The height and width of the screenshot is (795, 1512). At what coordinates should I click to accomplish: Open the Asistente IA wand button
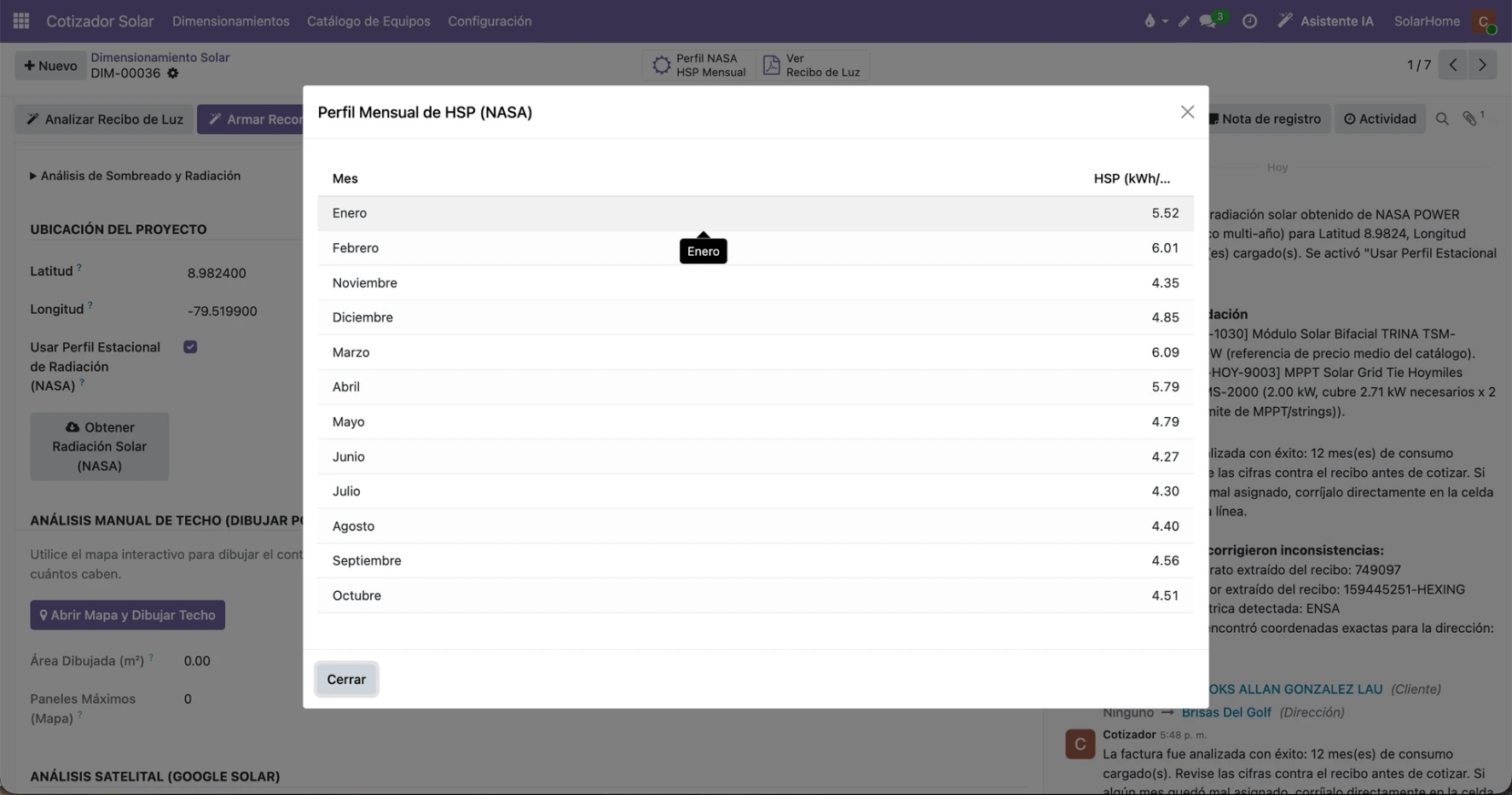pos(1325,21)
